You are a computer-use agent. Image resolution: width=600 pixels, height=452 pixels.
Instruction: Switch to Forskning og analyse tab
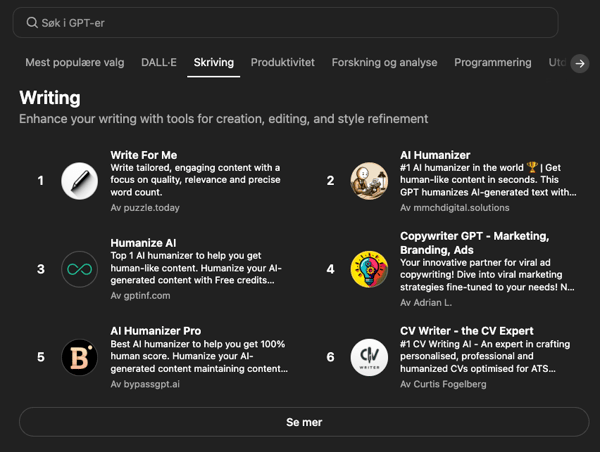(x=384, y=62)
